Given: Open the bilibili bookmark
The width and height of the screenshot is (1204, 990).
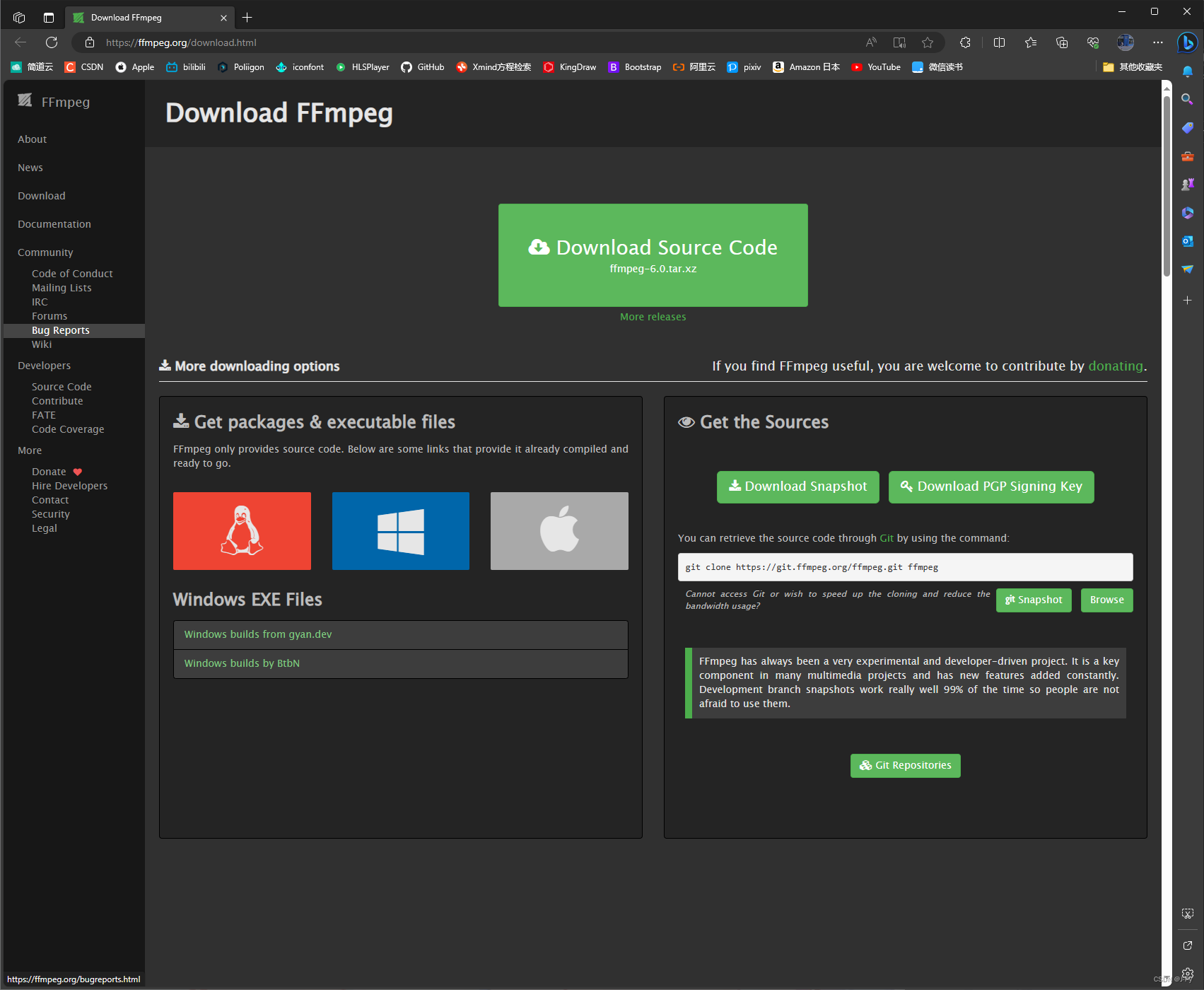Looking at the screenshot, I should click(186, 67).
